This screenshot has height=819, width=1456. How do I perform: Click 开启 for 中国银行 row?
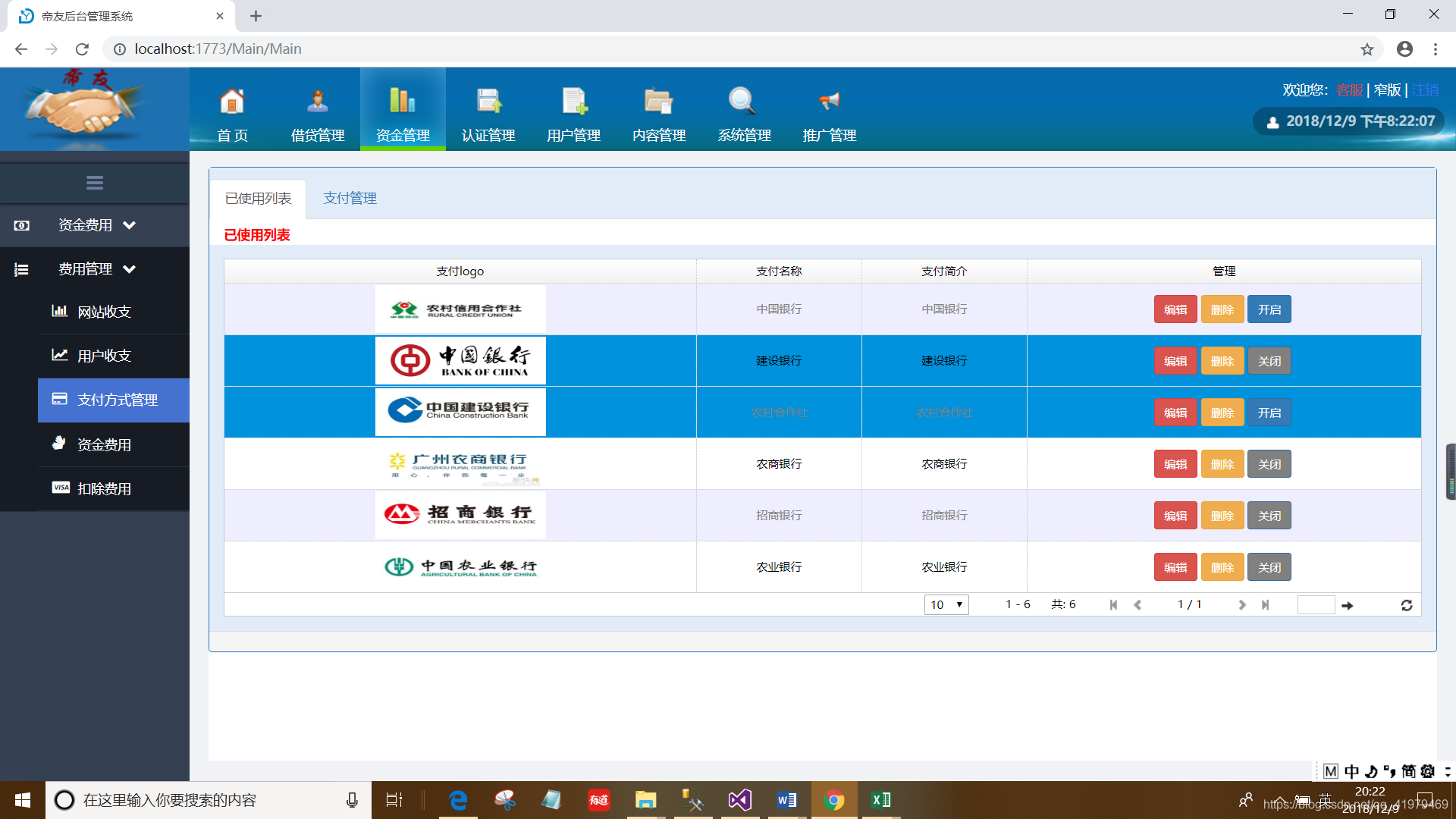tap(1269, 309)
